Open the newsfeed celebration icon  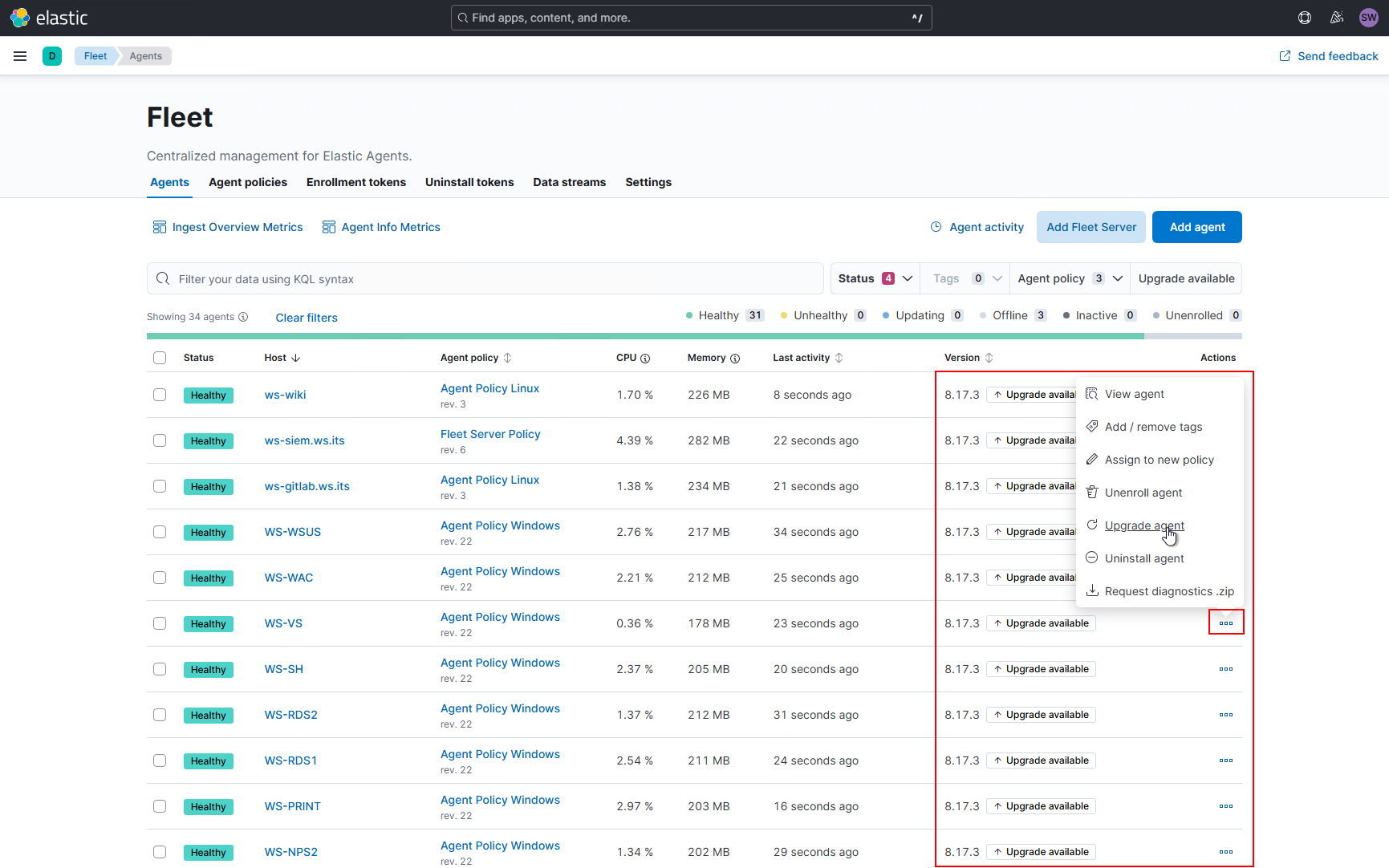point(1337,18)
